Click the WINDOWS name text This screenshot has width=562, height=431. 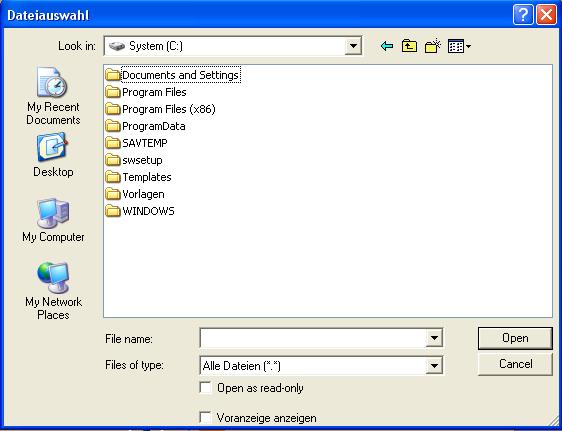[148, 211]
